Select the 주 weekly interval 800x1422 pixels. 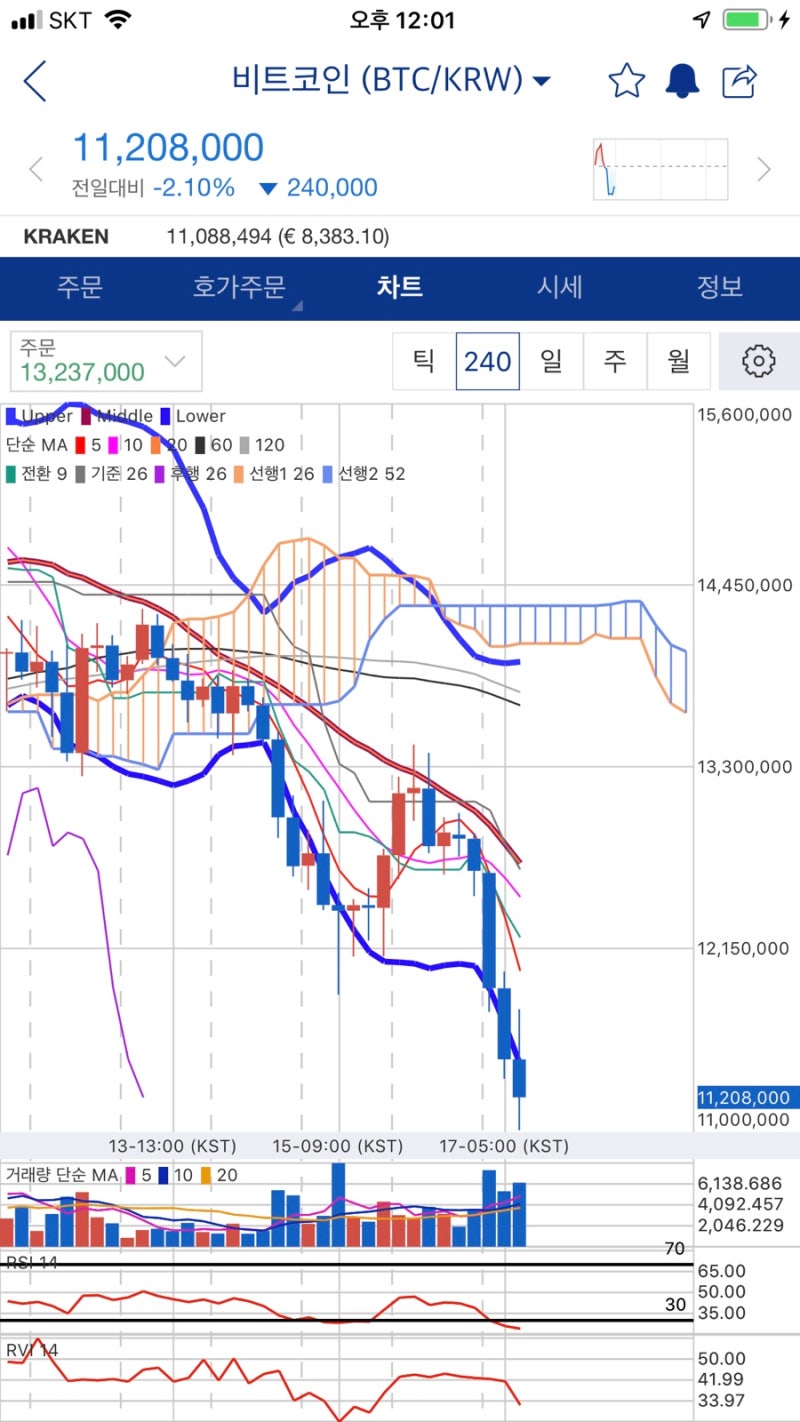[615, 361]
